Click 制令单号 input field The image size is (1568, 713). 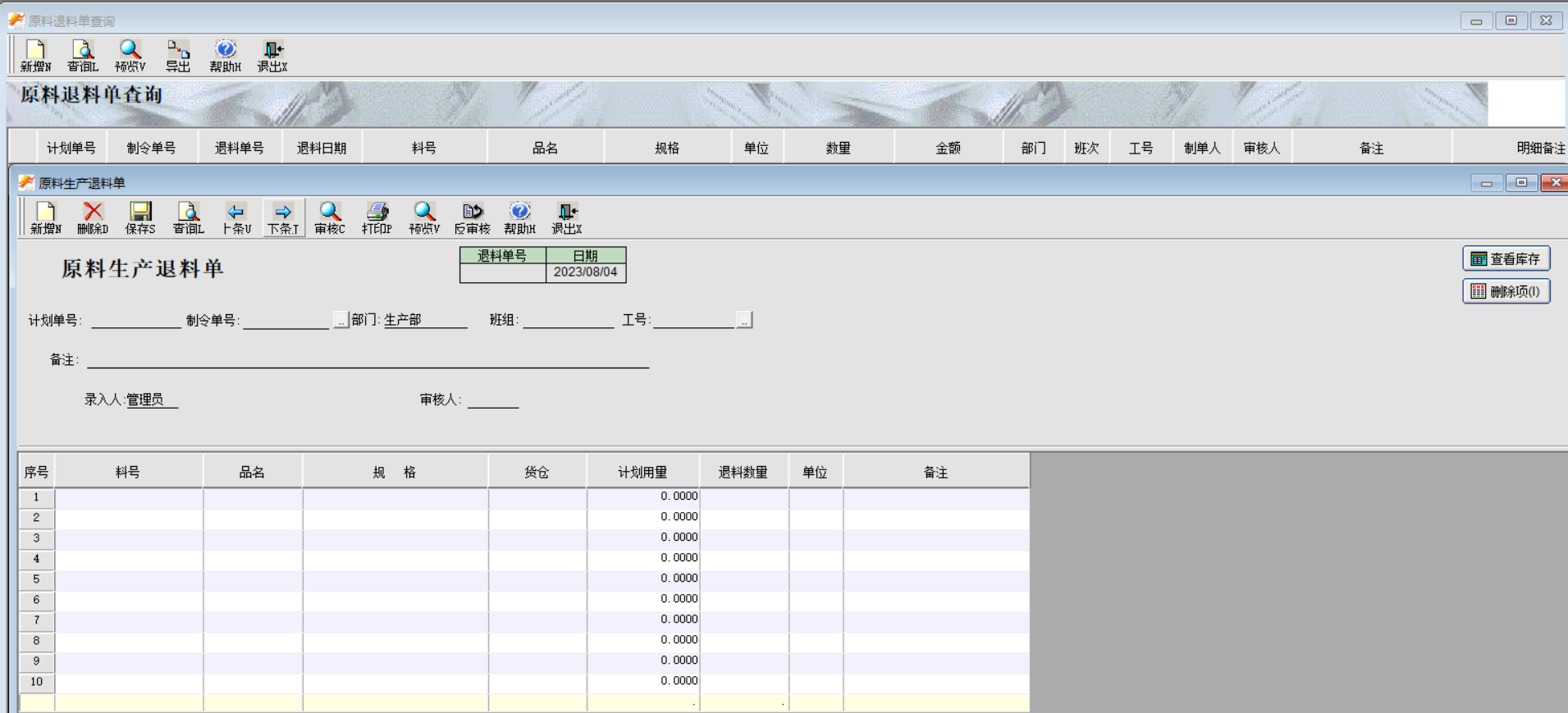pyautogui.click(x=286, y=320)
